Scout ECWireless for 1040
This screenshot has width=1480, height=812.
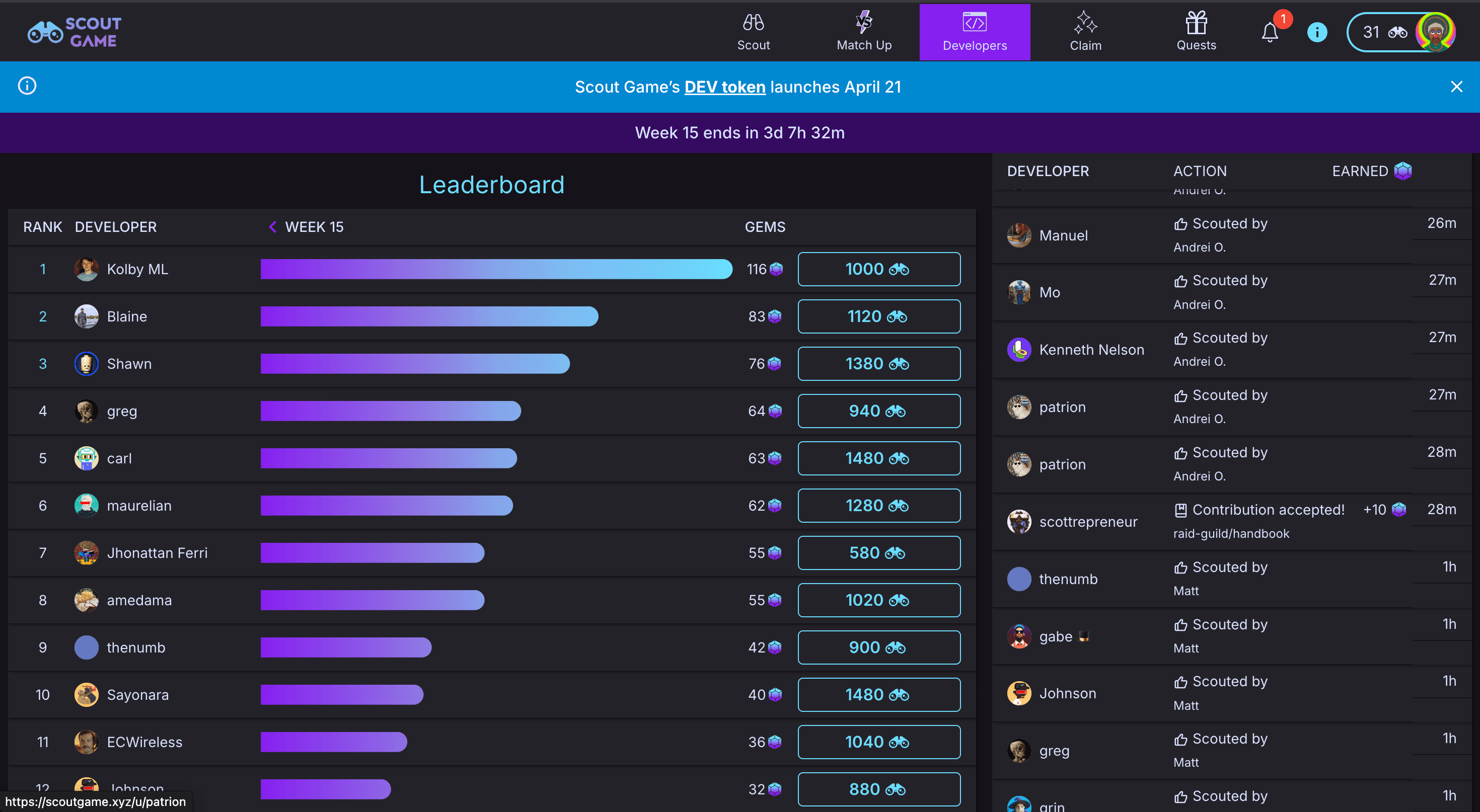(x=878, y=742)
